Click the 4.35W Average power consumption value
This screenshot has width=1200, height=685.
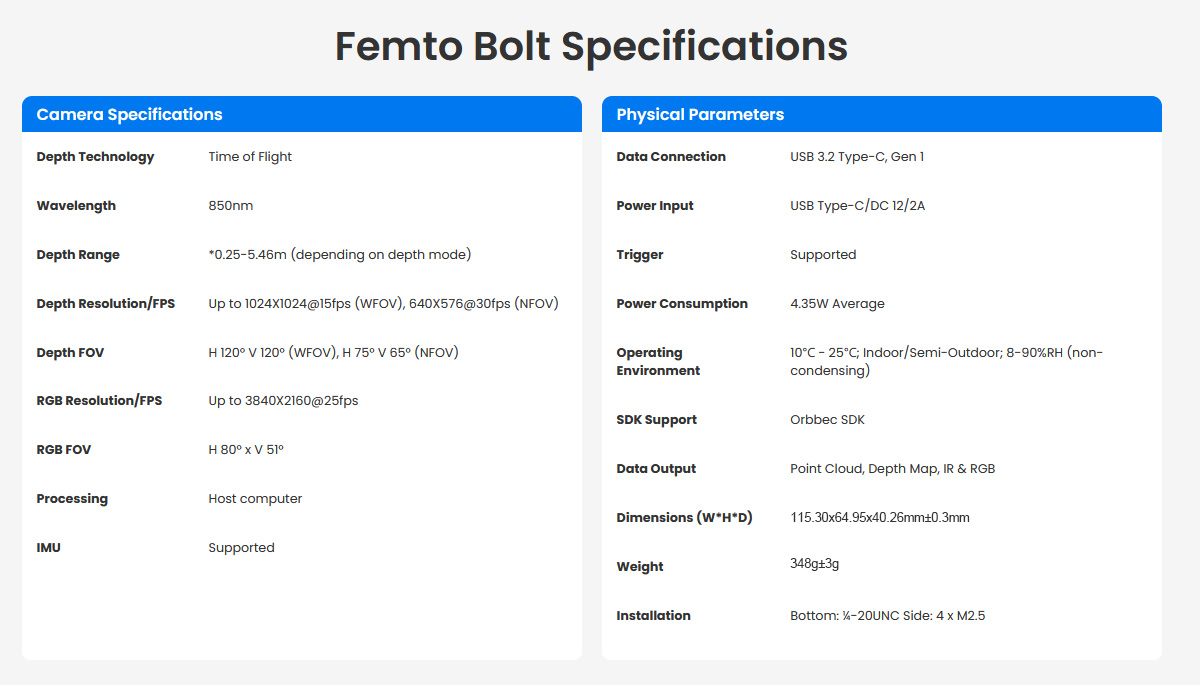coord(837,304)
